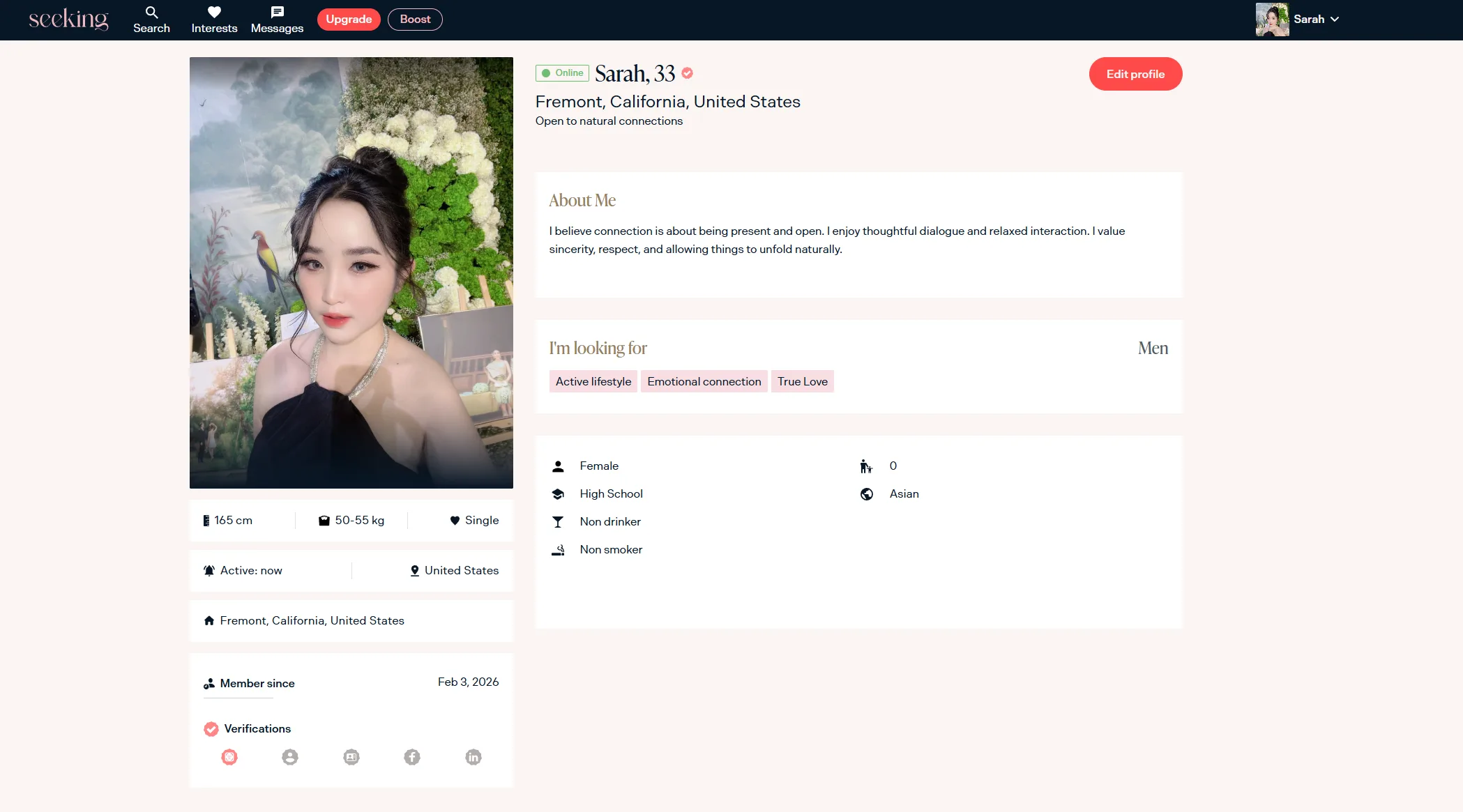Click the Facebook verification badge
The width and height of the screenshot is (1463, 812).
click(412, 757)
